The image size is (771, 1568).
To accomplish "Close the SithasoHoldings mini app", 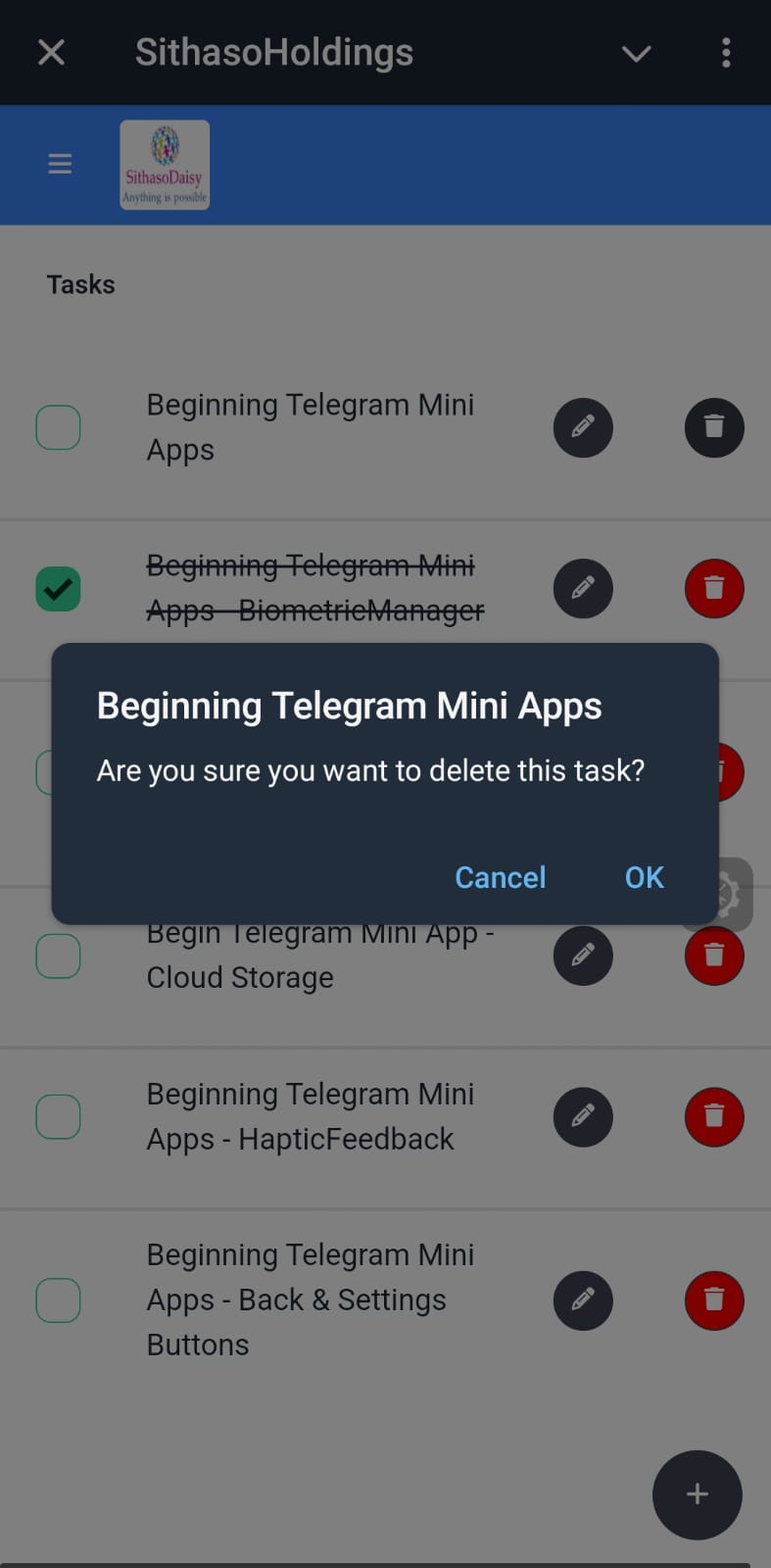I will 51,53.
